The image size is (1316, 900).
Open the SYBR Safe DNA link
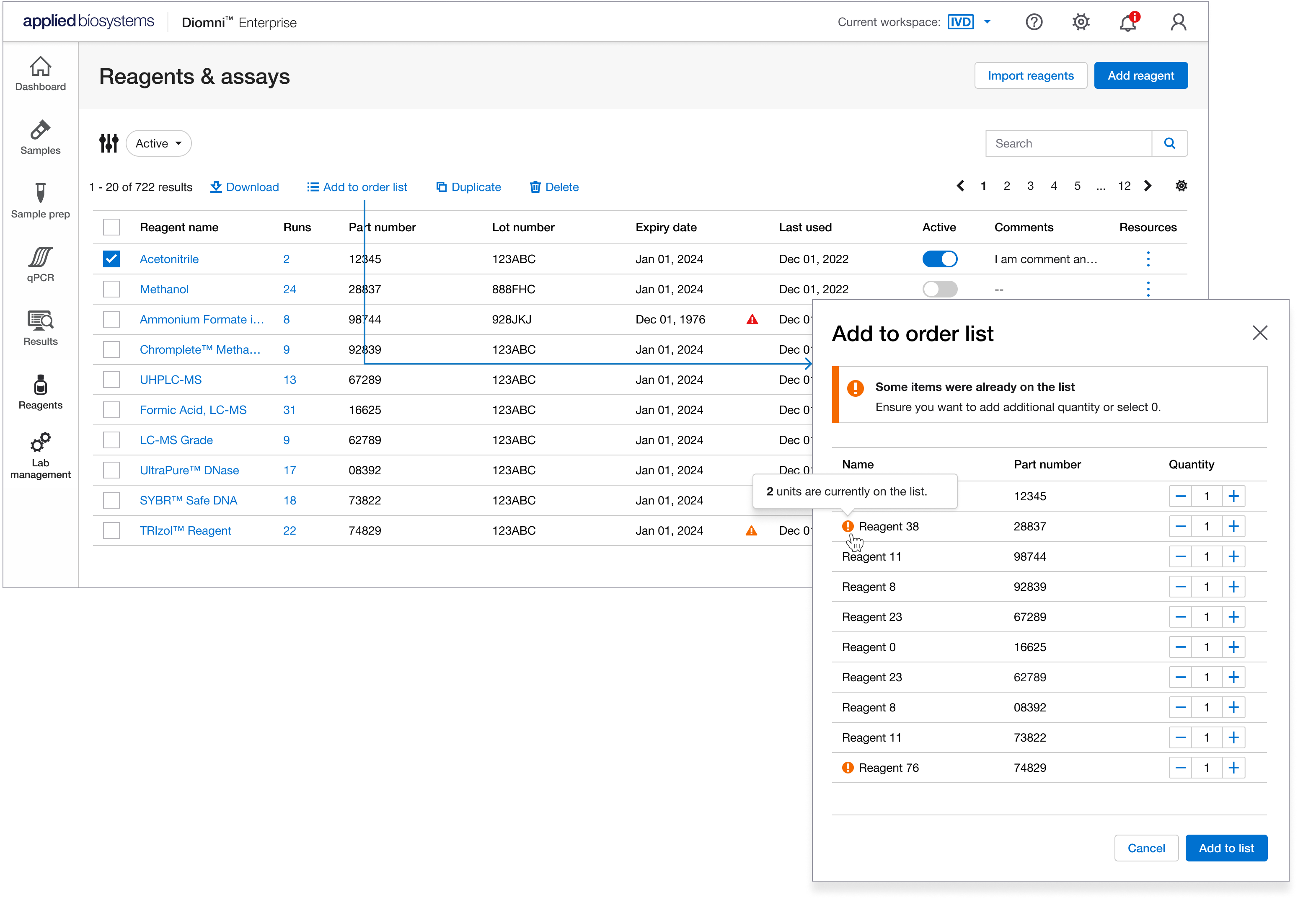click(188, 501)
